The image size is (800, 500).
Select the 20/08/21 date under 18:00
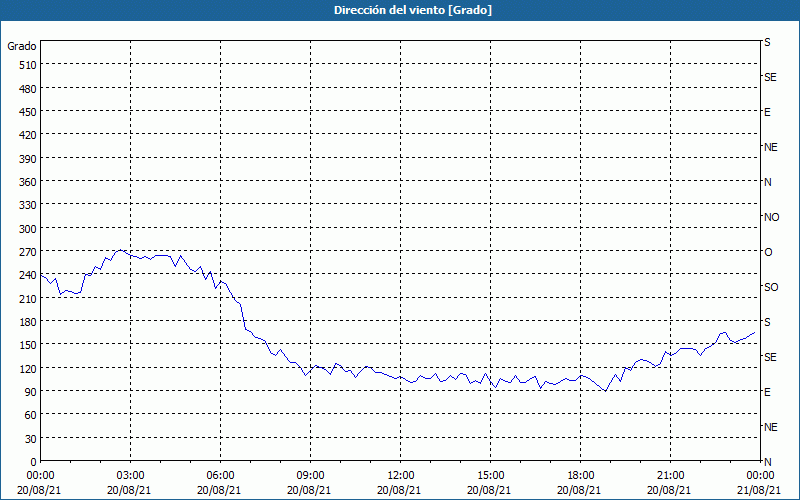(579, 490)
